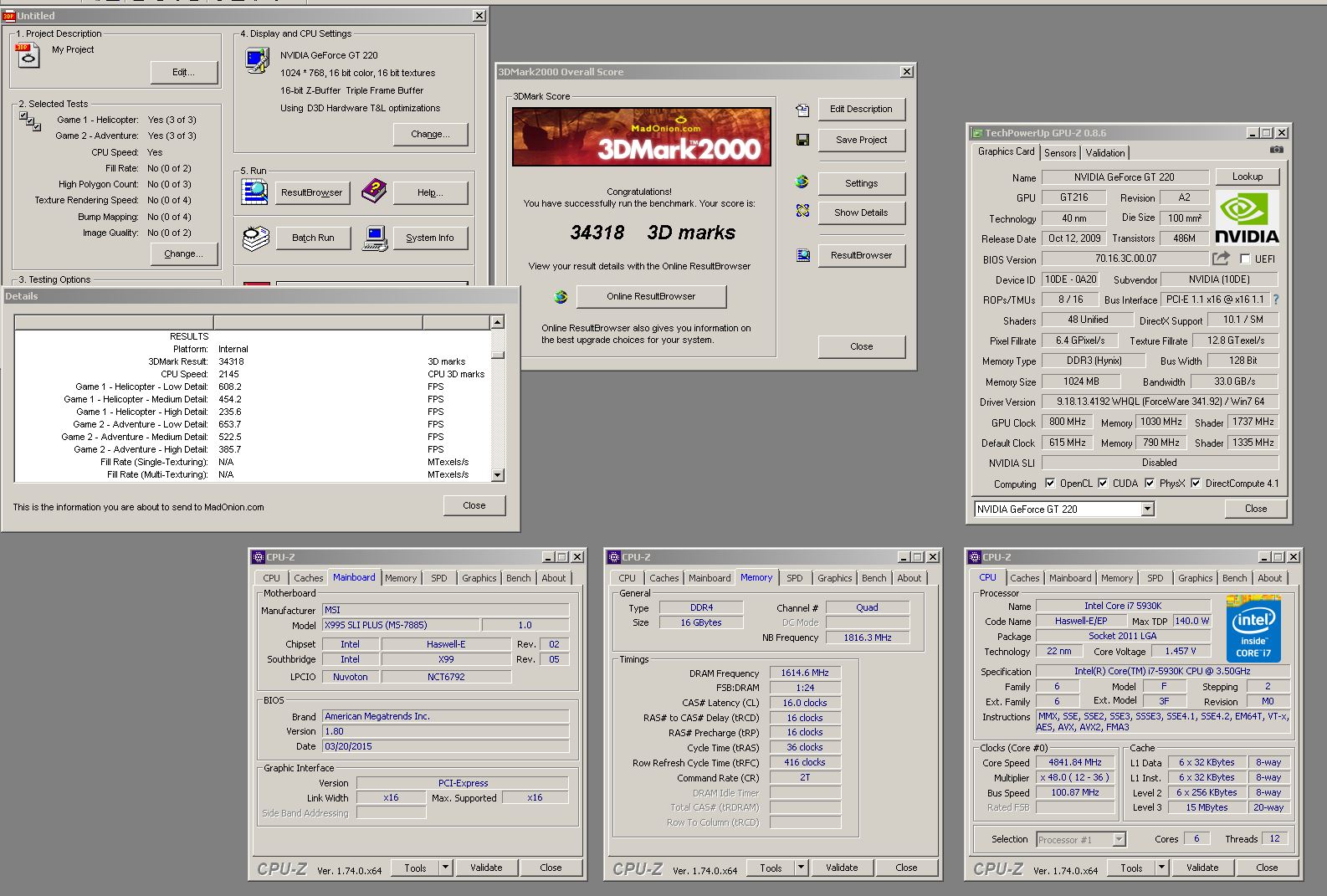
Task: Click the ResultBrowser icon in score window
Action: pos(802,255)
